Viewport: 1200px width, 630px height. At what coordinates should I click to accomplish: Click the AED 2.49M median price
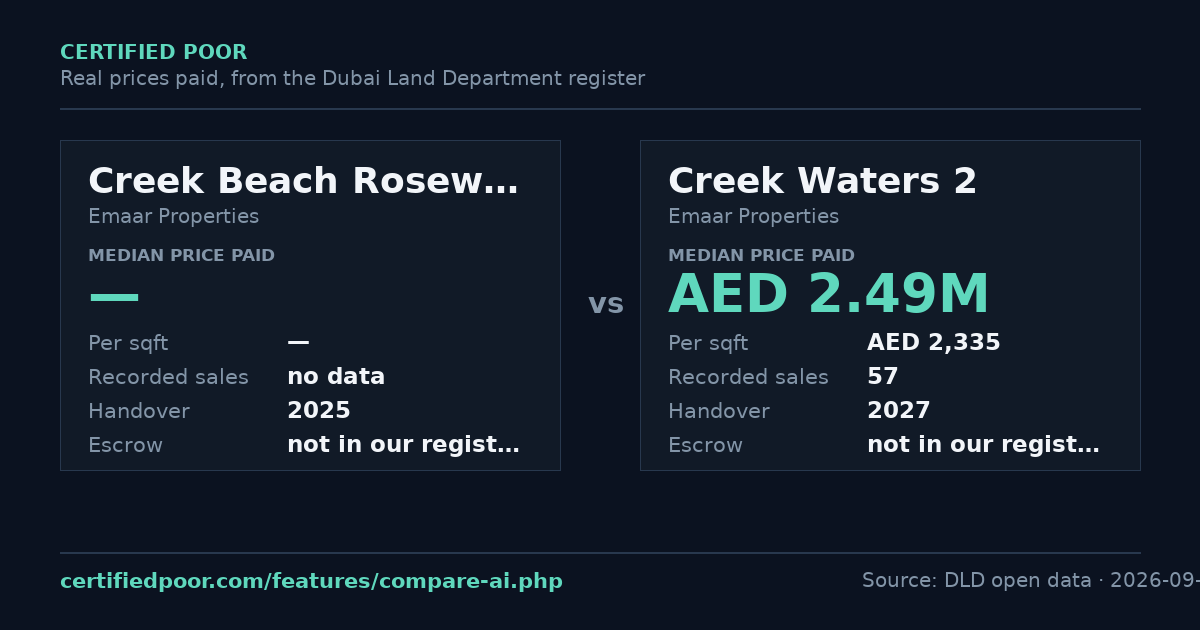828,296
